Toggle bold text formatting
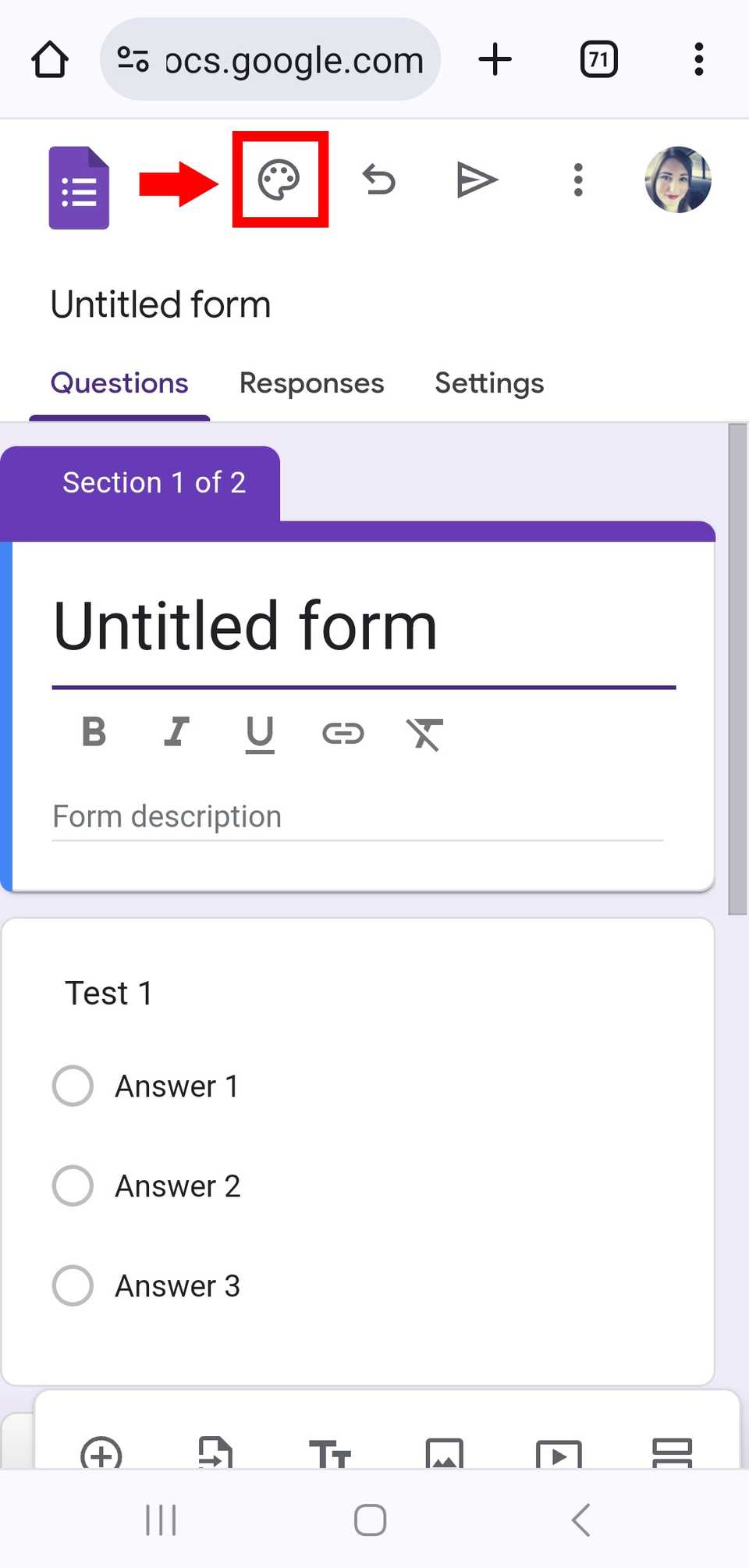 coord(93,732)
